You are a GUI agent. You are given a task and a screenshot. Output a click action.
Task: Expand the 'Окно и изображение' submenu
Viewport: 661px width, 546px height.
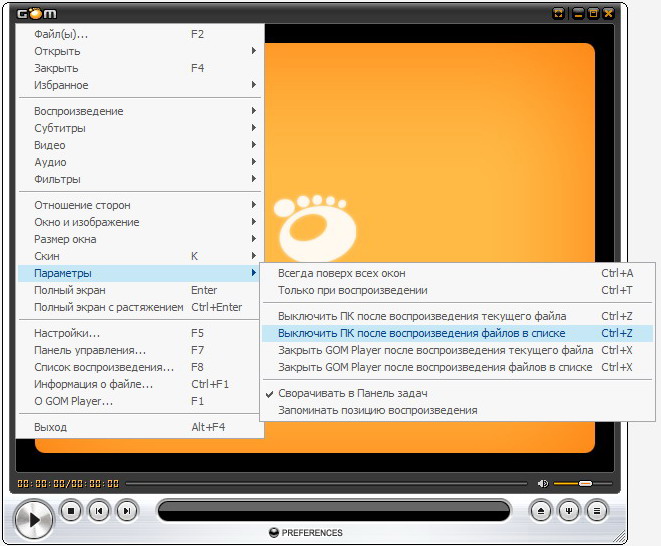[x=139, y=222]
